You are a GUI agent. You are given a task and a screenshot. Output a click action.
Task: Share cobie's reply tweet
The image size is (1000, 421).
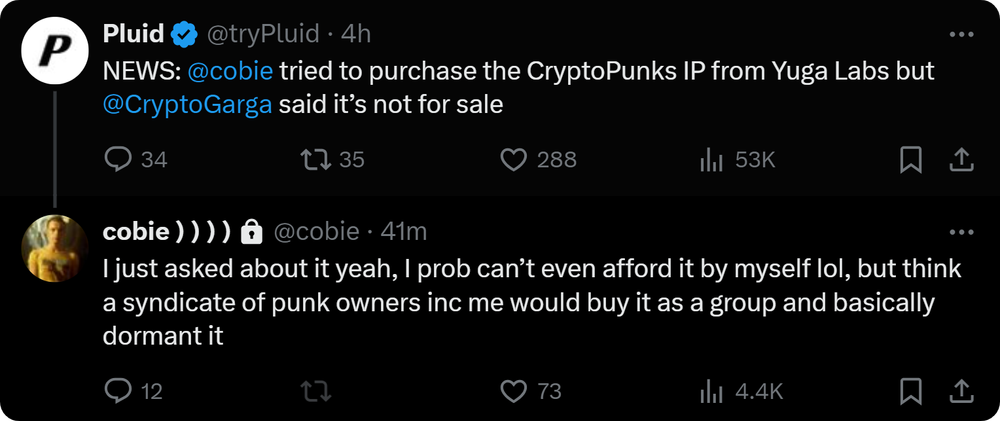[x=961, y=391]
